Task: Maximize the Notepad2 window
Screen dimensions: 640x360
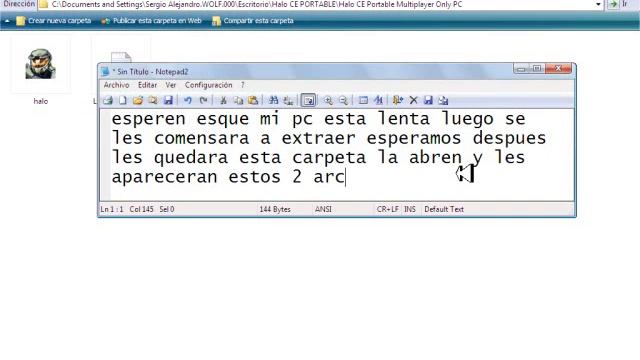Action: coord(537,69)
